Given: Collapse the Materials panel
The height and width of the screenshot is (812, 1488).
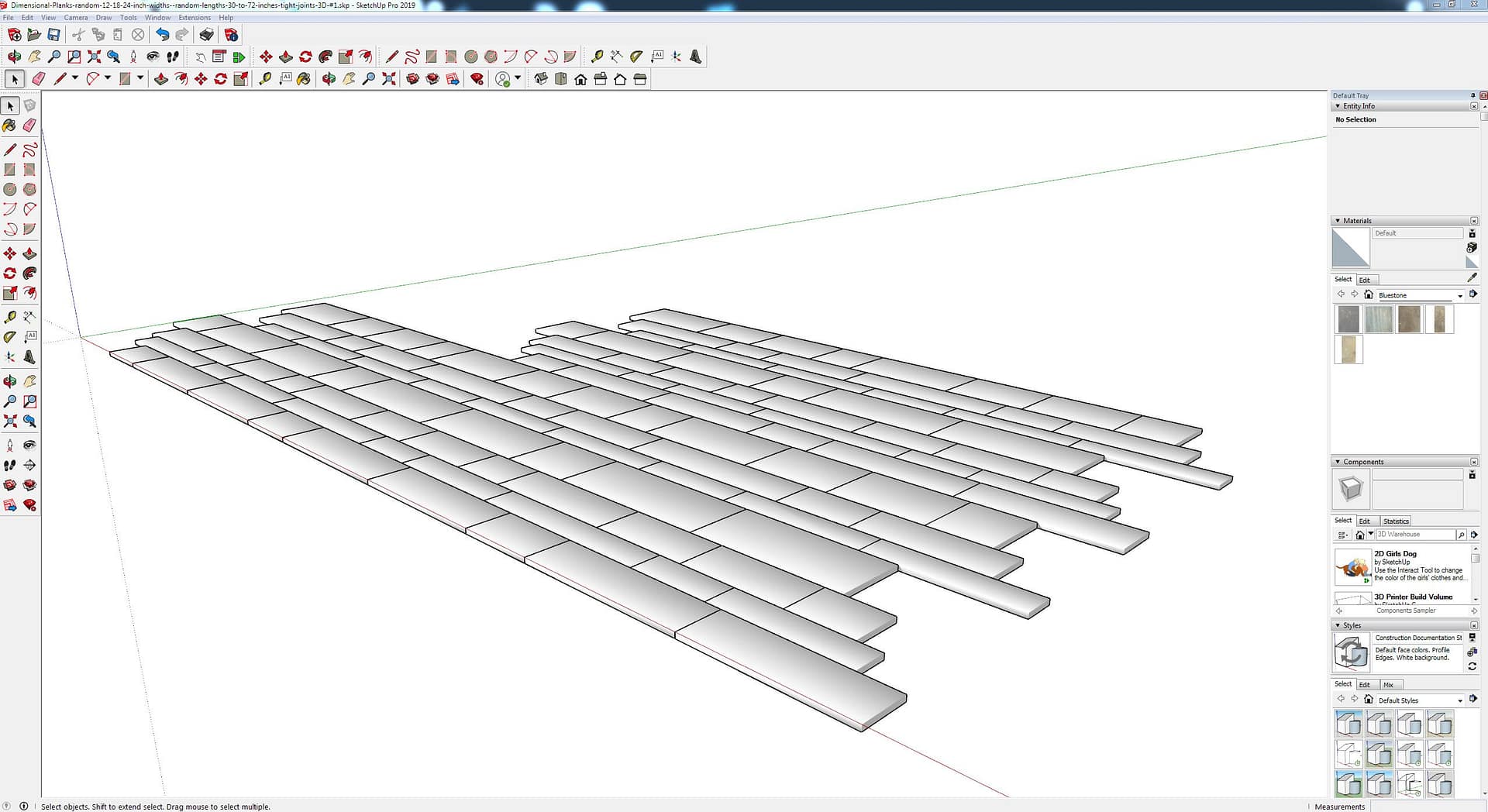Looking at the screenshot, I should click(1338, 221).
